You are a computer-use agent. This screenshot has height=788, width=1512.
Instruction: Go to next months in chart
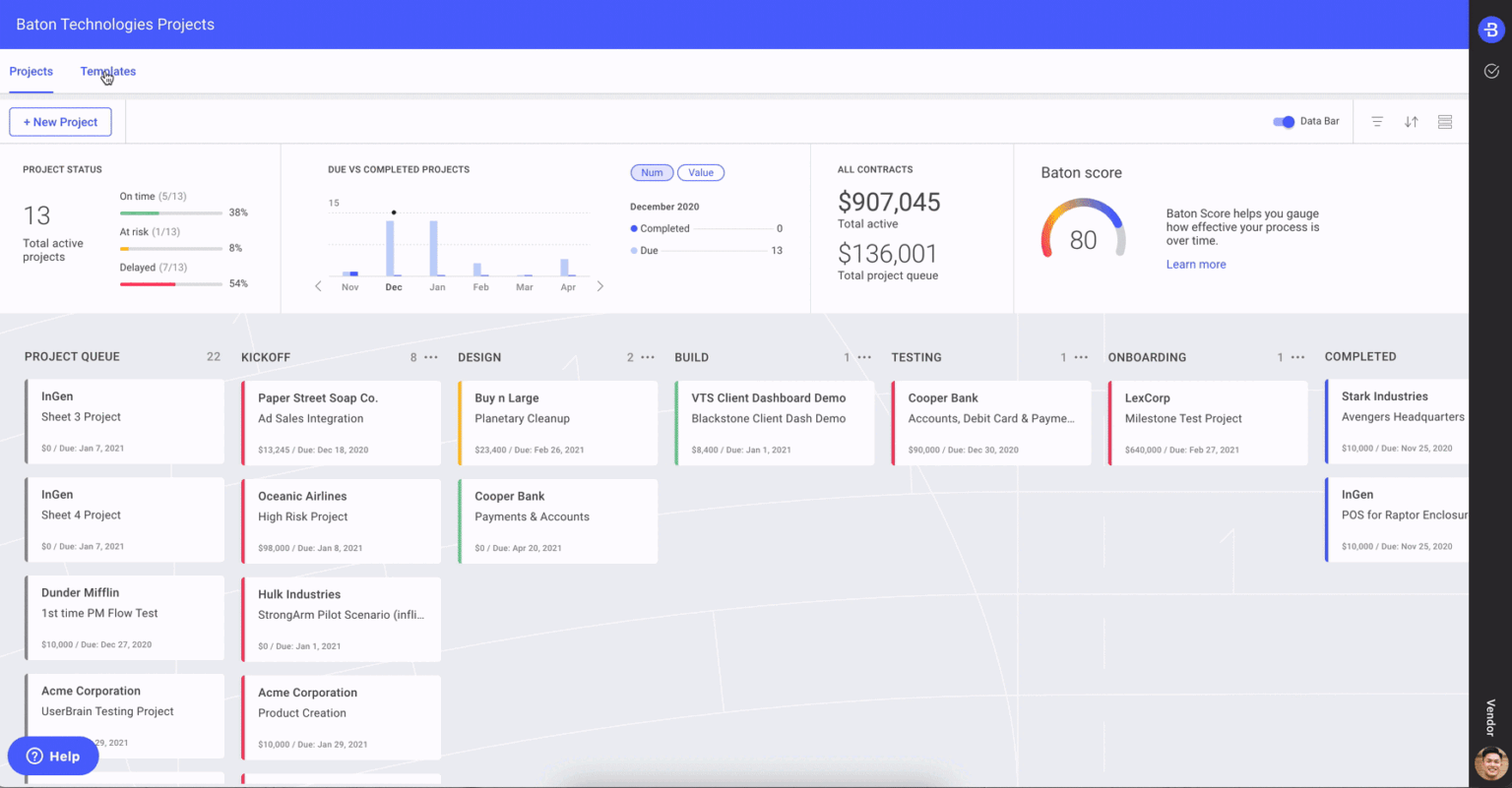600,286
